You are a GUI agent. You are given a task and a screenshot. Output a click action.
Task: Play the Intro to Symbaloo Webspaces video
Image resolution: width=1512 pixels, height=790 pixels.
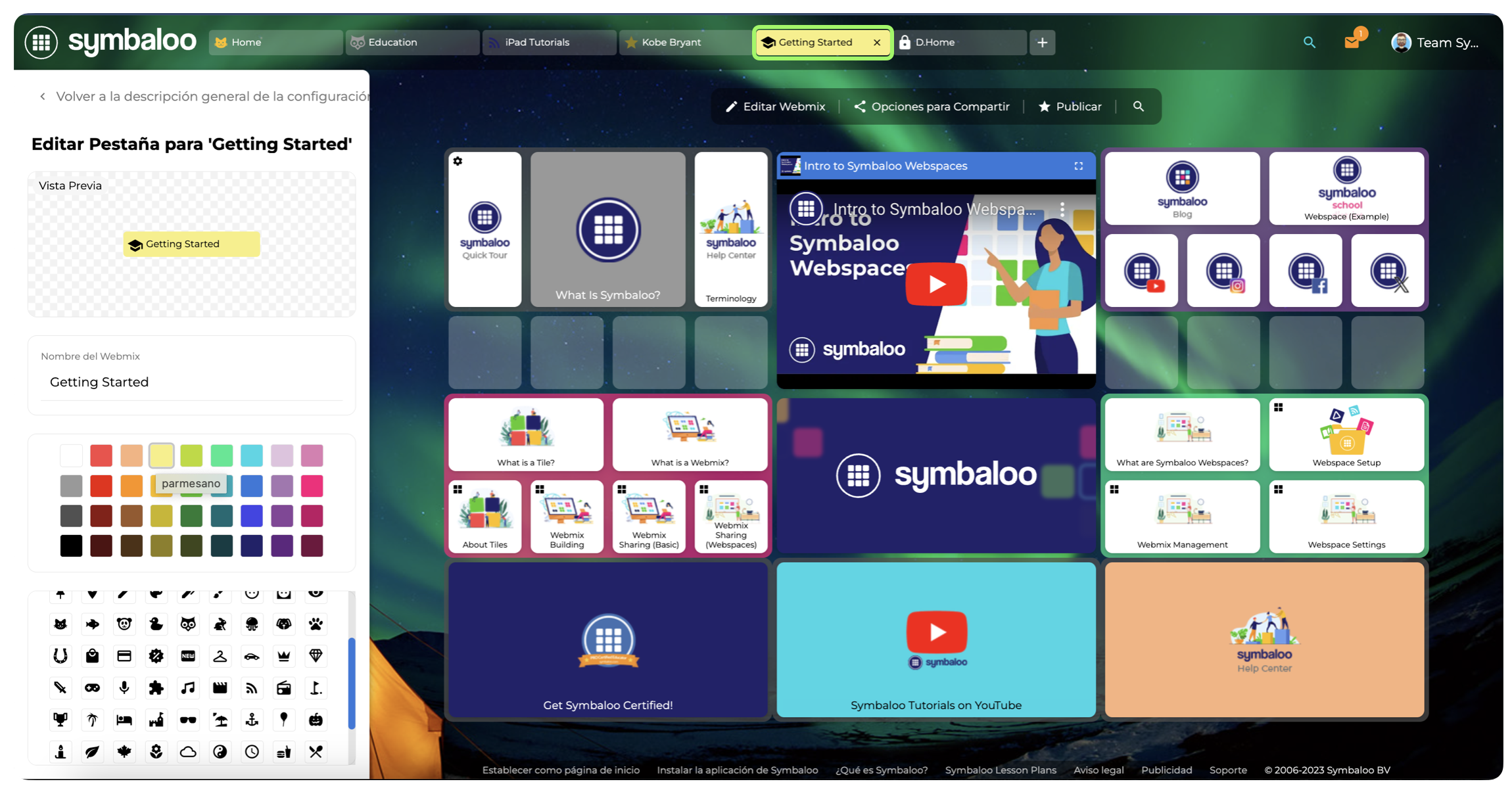click(935, 284)
